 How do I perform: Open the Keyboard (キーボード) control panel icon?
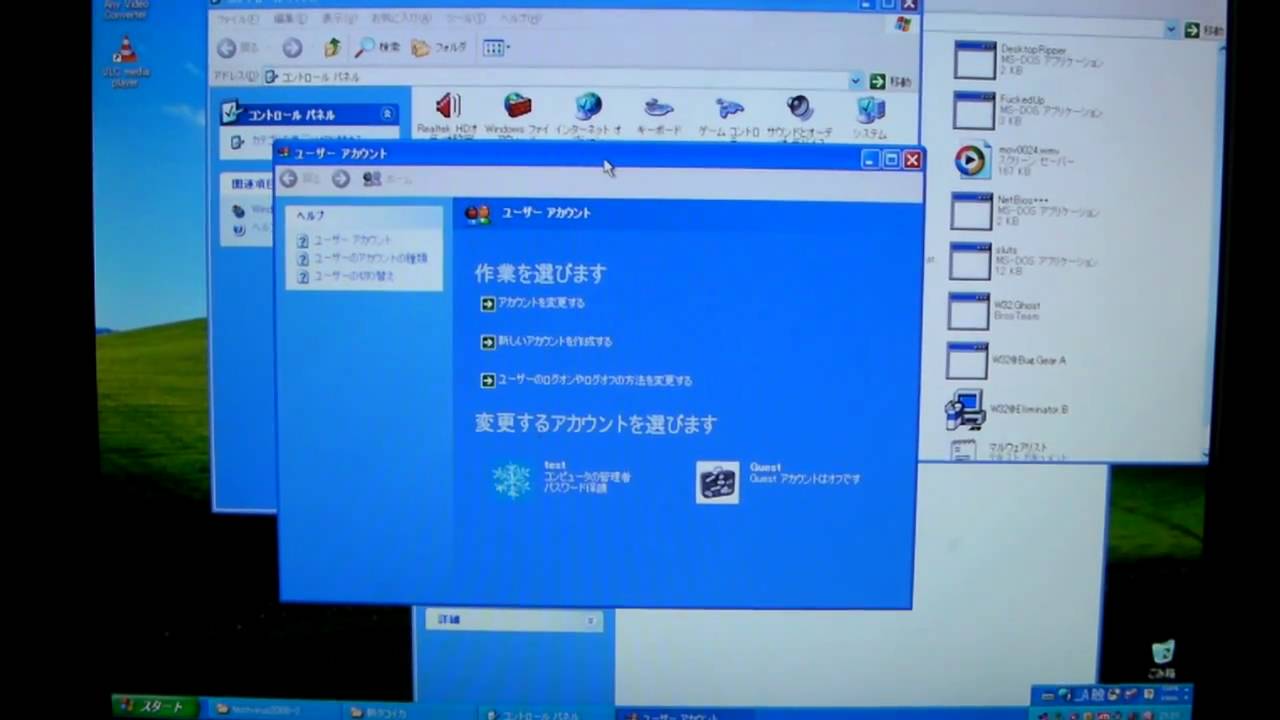point(659,107)
